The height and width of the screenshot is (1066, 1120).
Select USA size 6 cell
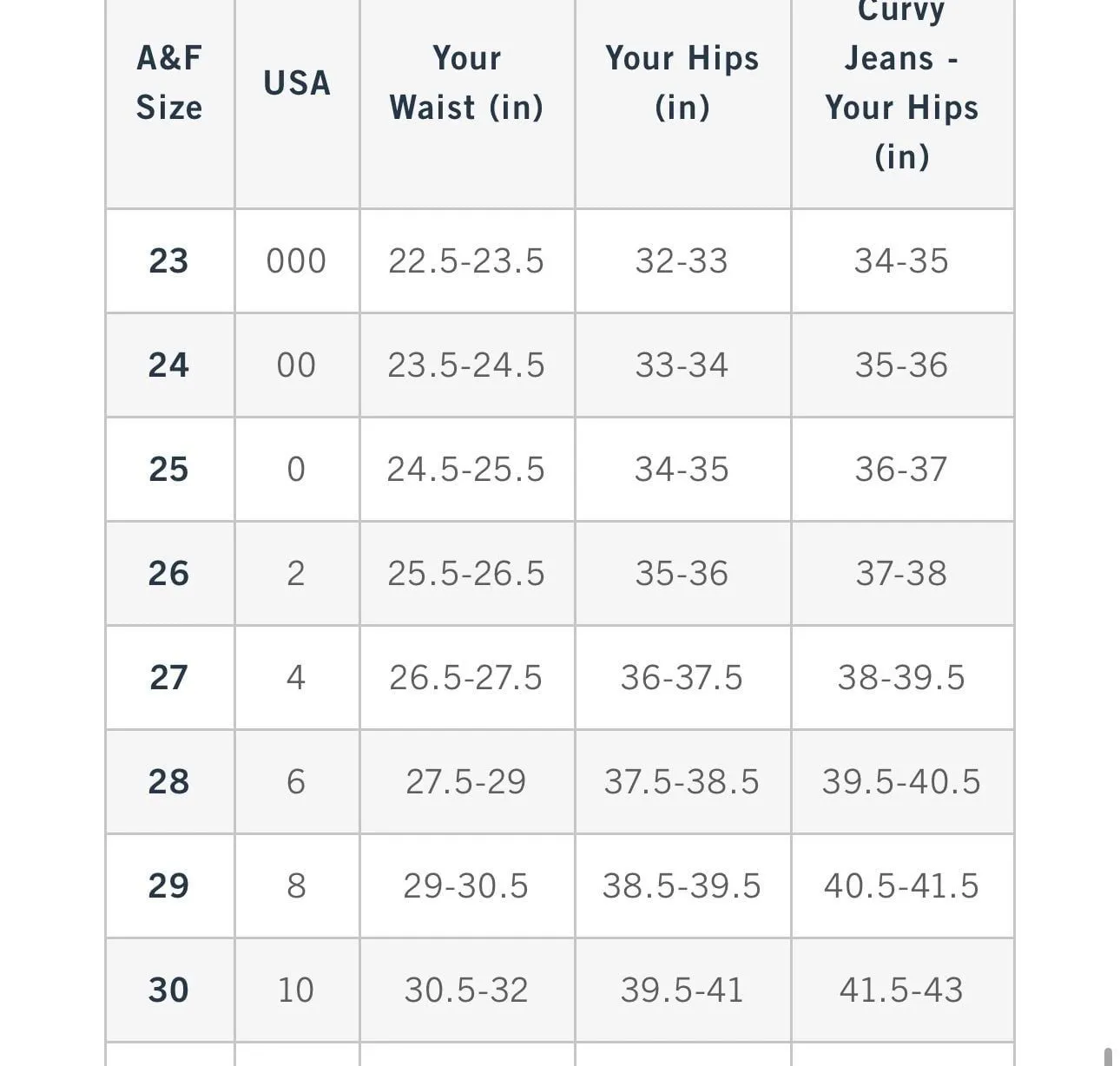297,781
